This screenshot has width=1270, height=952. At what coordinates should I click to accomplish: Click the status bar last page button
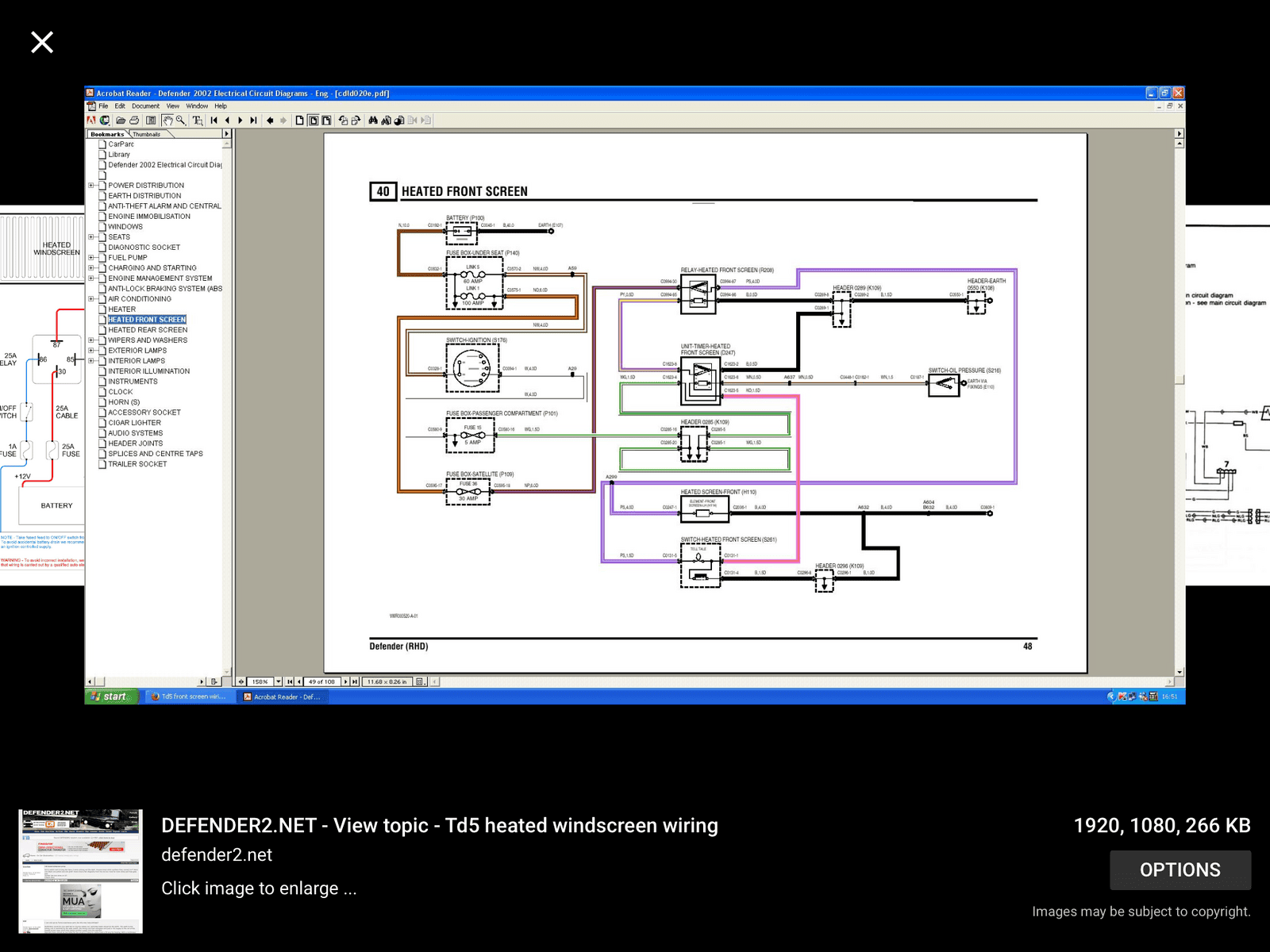point(355,681)
